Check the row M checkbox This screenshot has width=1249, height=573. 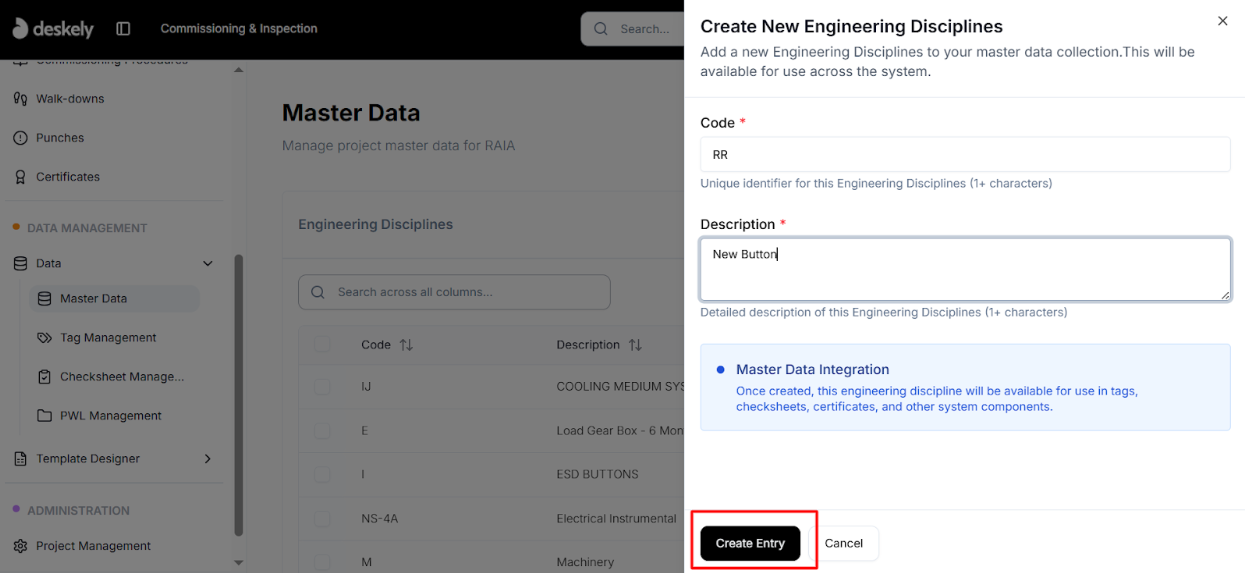point(322,562)
